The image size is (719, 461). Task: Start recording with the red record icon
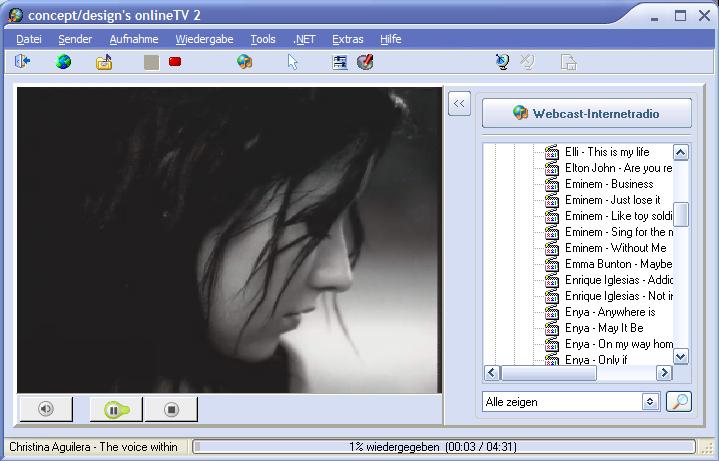[x=175, y=61]
